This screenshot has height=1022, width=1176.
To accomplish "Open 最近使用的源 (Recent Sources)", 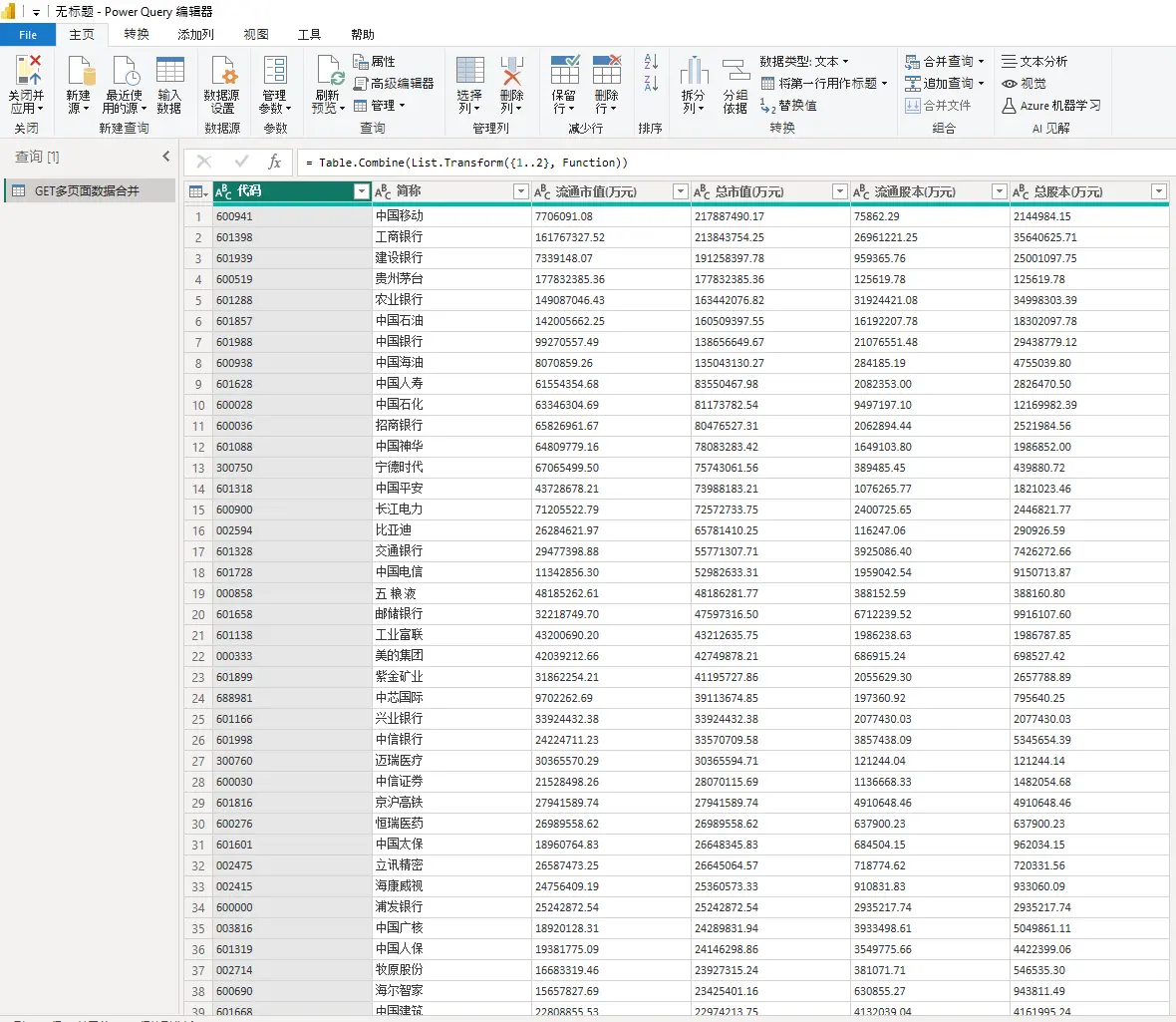I will coord(125,84).
